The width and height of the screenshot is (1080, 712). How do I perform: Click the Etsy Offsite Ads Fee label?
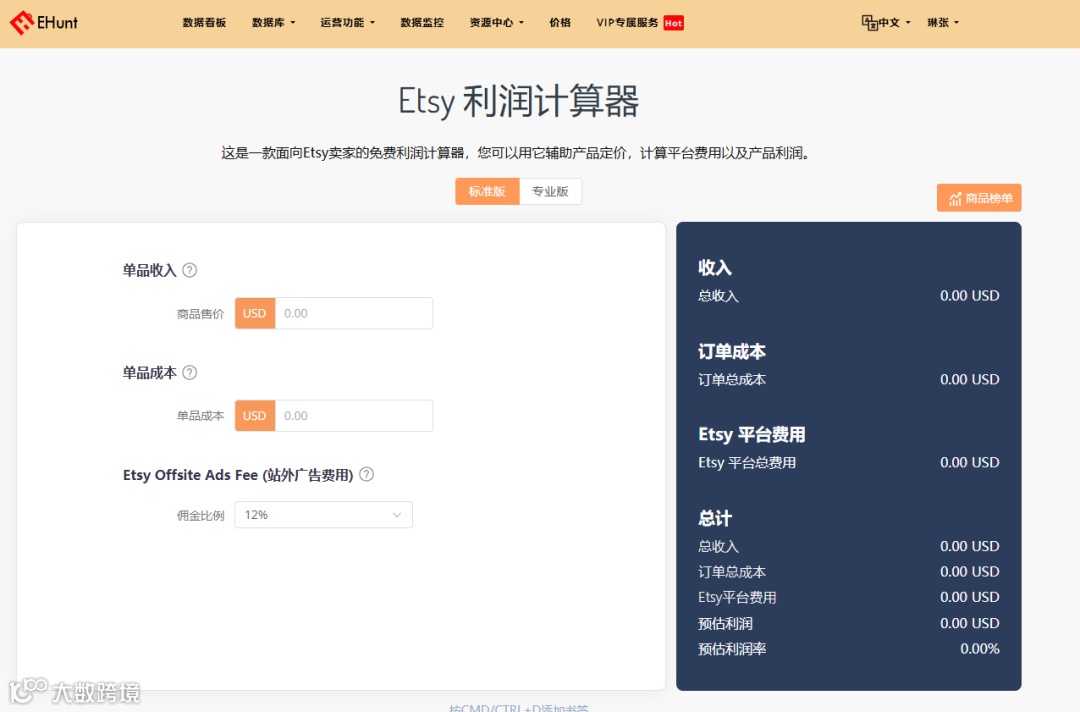tap(238, 475)
